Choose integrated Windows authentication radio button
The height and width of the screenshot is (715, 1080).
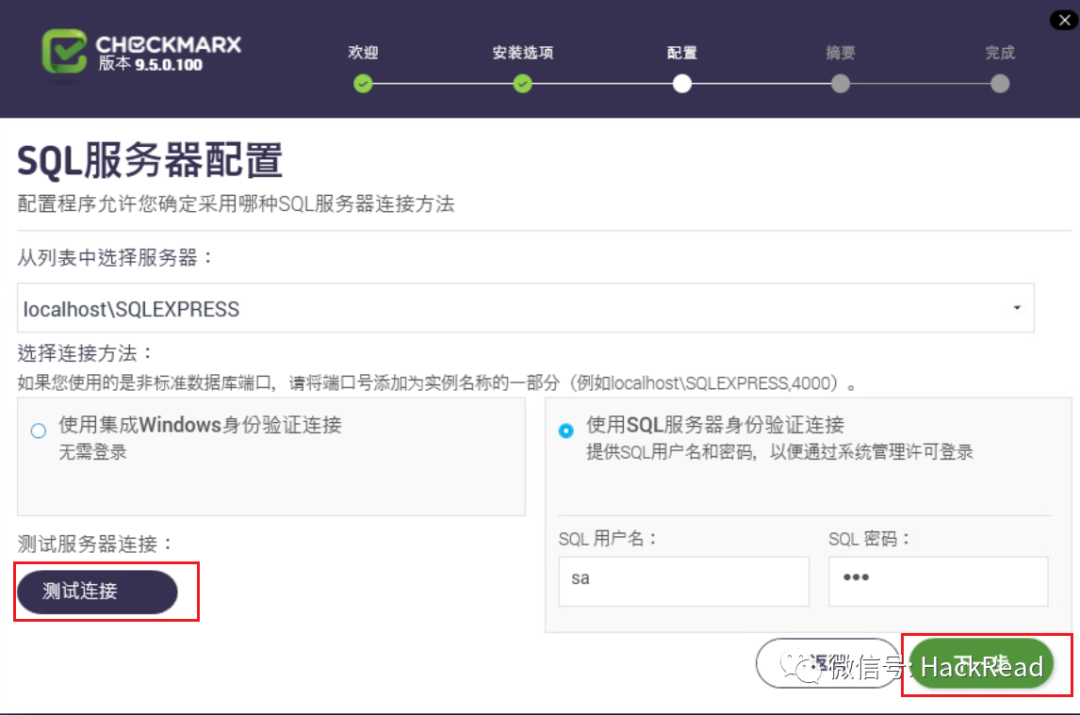pyautogui.click(x=39, y=431)
